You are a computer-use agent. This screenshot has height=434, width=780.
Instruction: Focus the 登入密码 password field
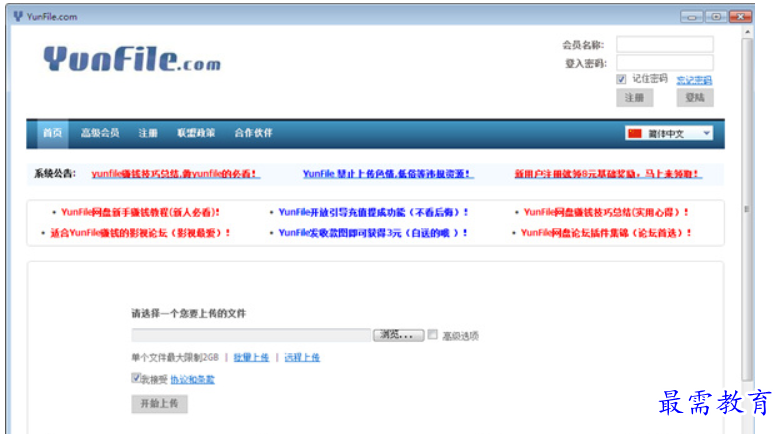tap(665, 63)
